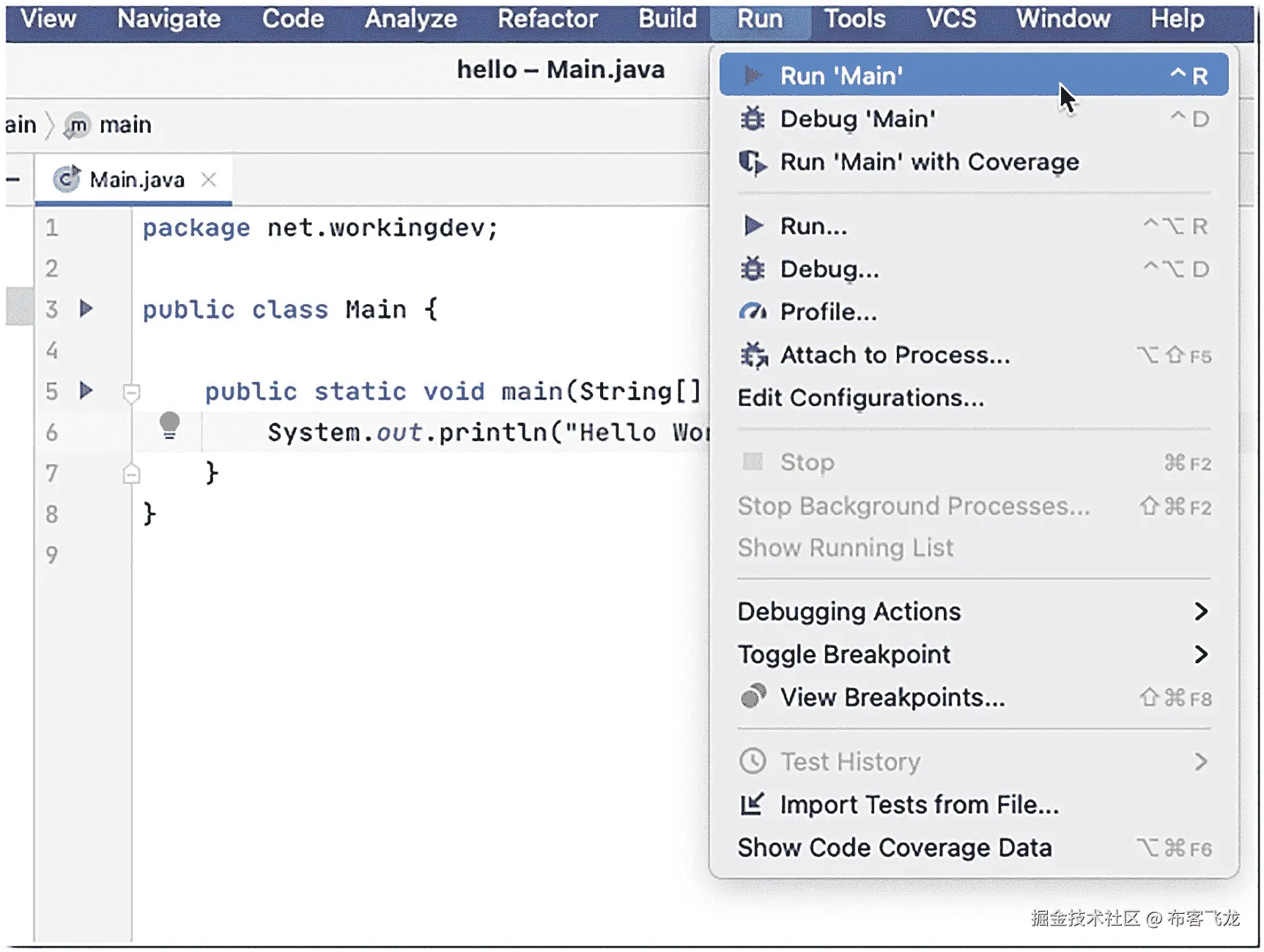Click line number 1 in the gutter
Viewport: 1264px width, 952px height.
51,228
